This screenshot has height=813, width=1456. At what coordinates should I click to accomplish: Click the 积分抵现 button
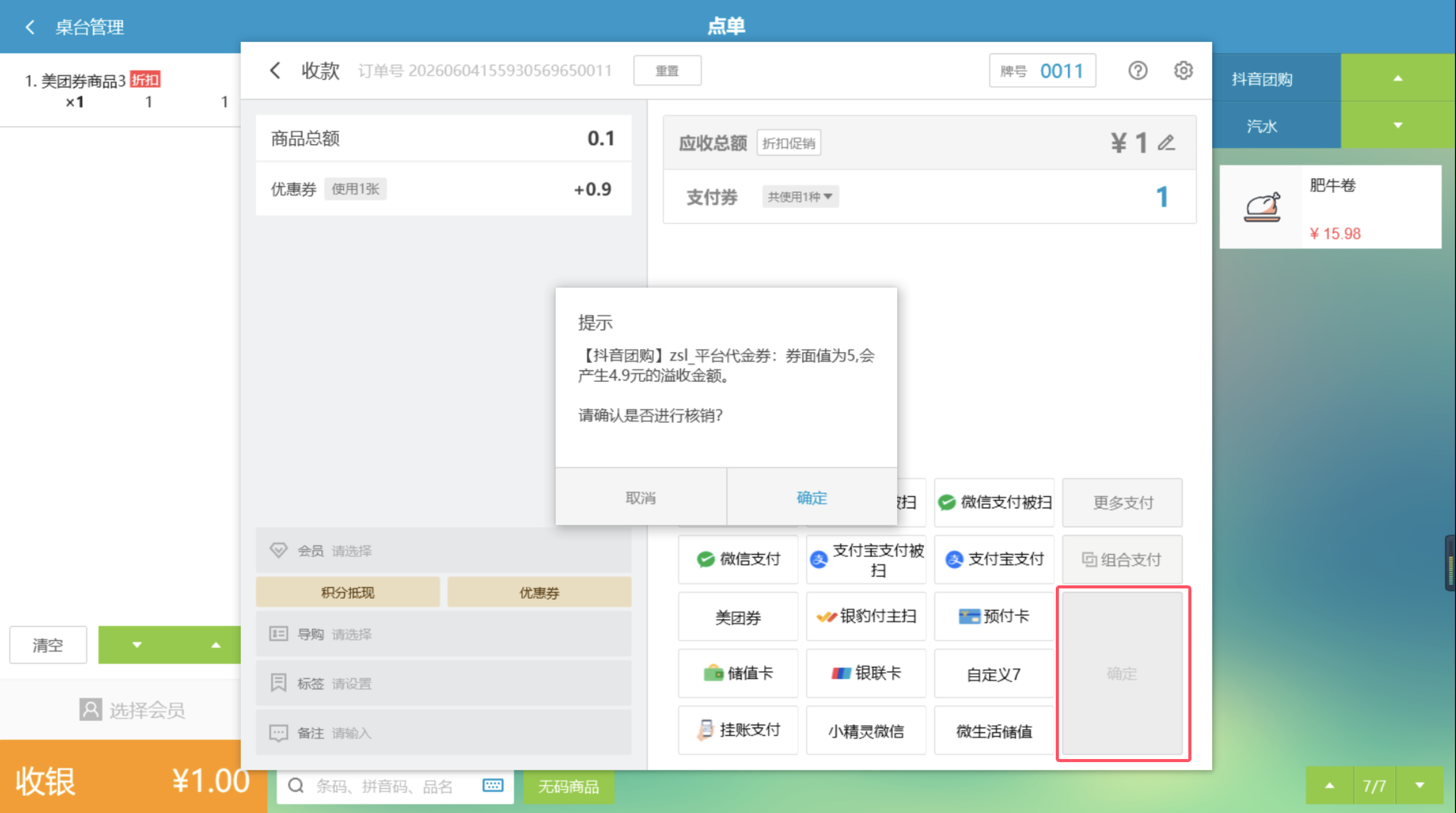348,592
